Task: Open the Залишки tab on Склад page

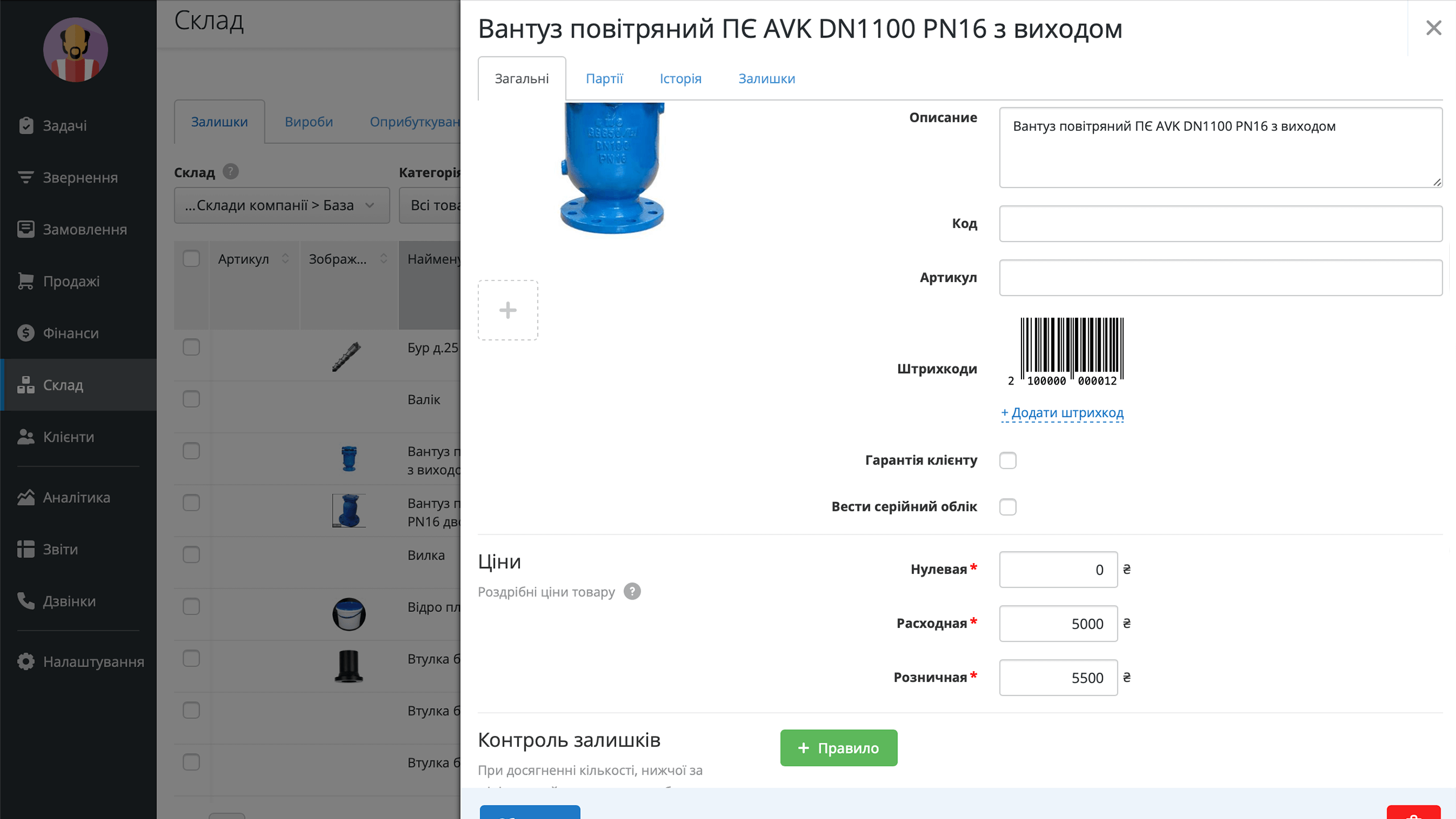Action: click(220, 122)
